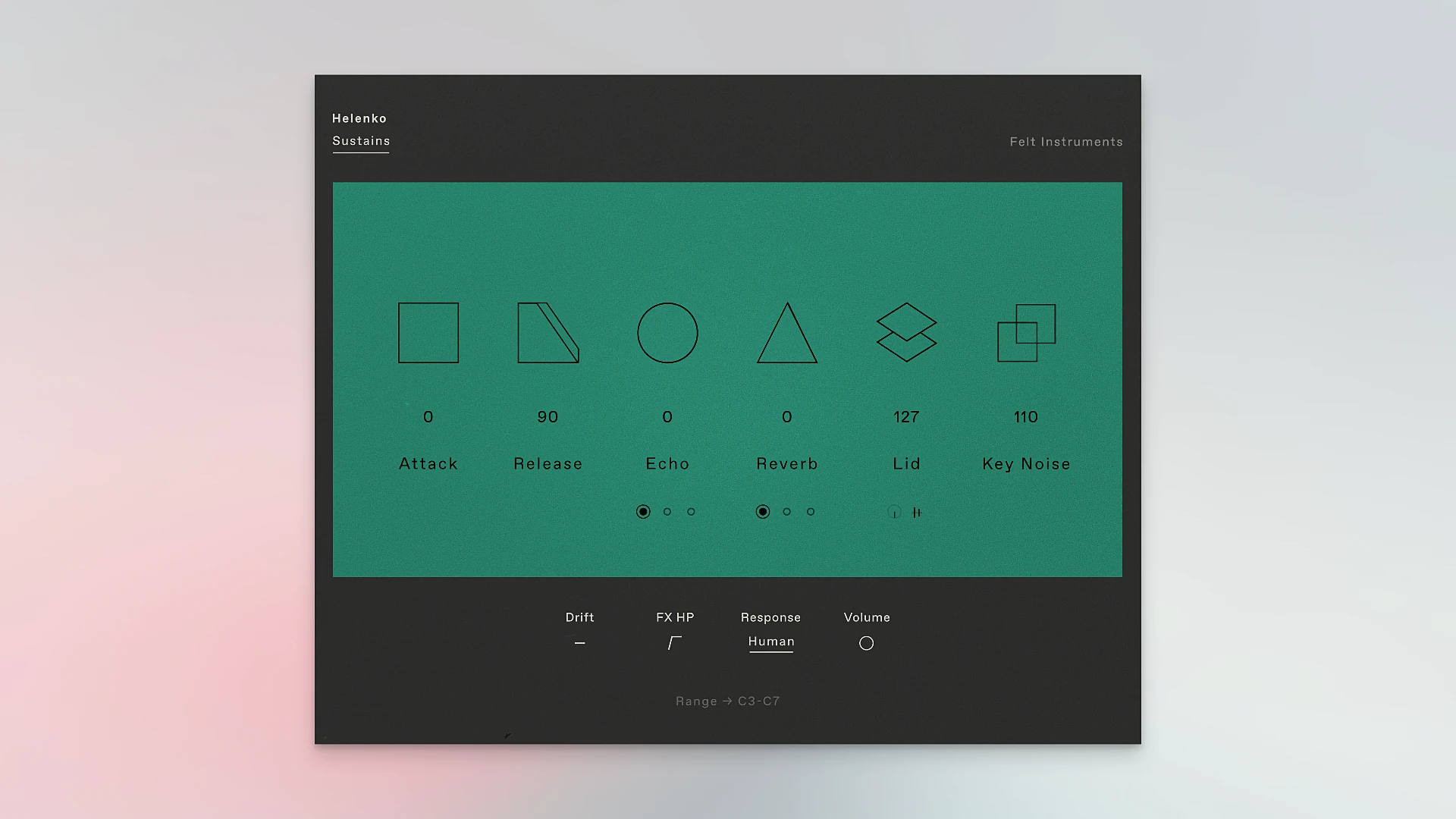Screen dimensions: 1456x819
Task: Toggle the FX HP filter curve icon
Action: (675, 643)
